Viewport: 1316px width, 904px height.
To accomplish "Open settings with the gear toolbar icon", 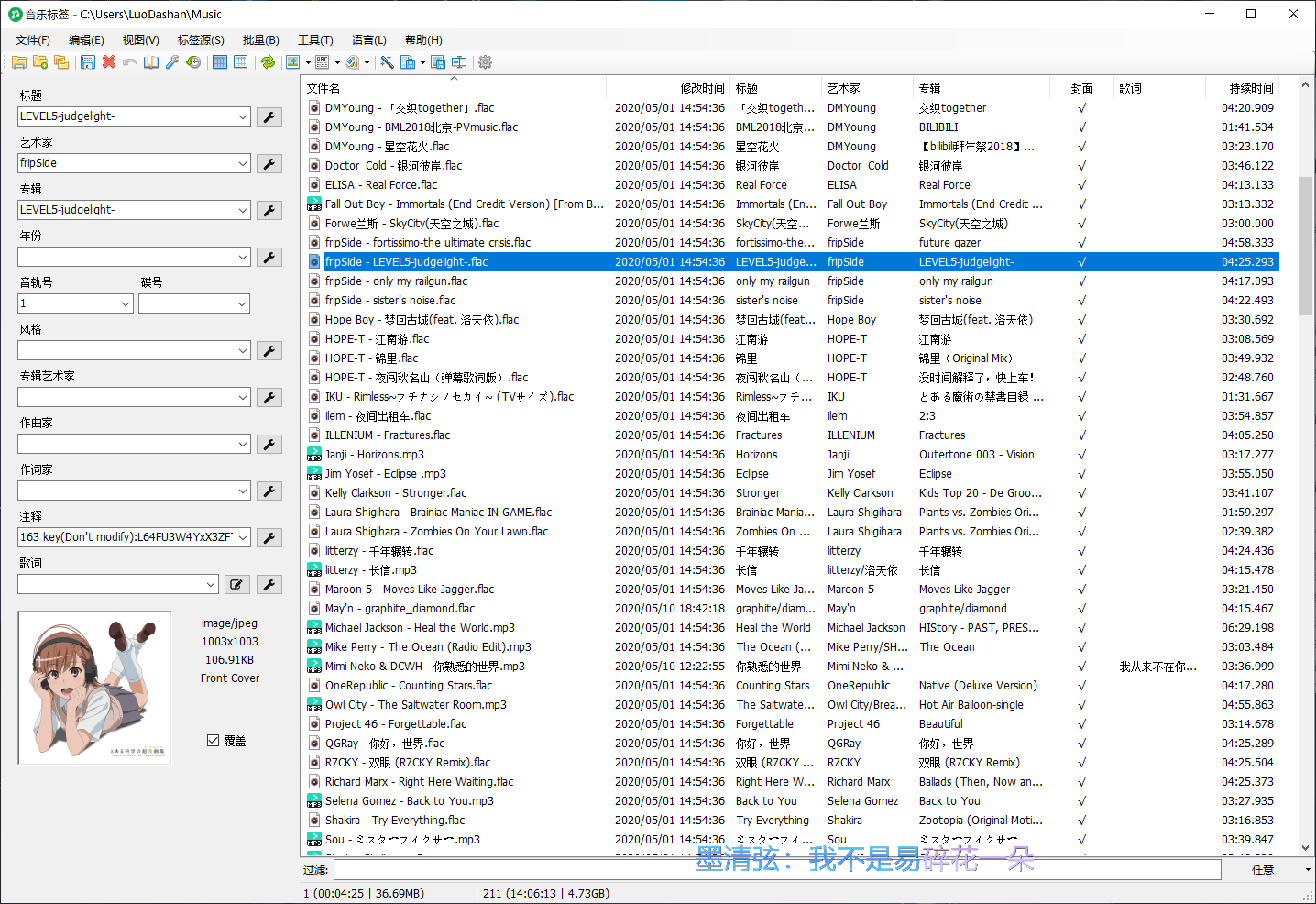I will [x=485, y=62].
